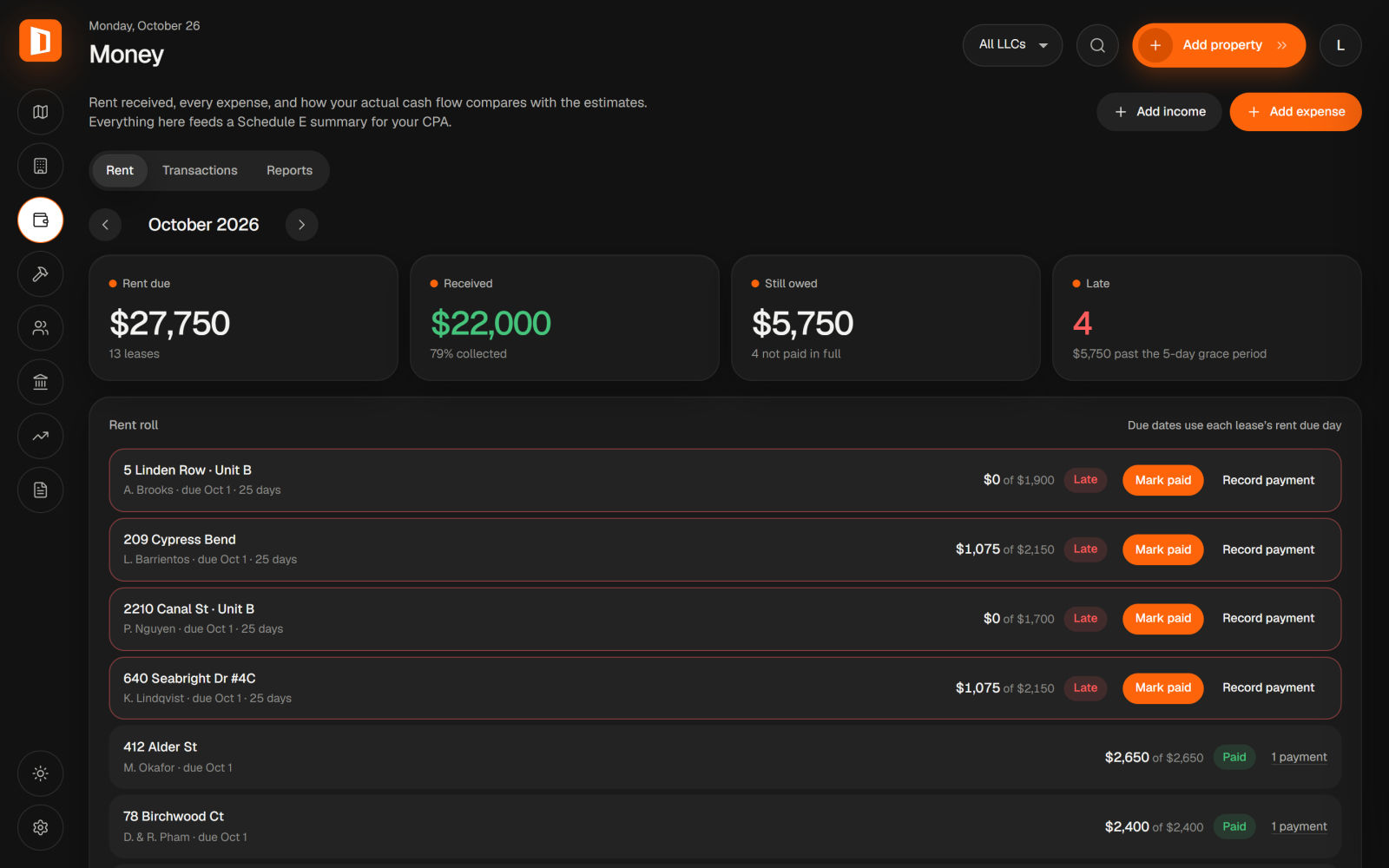Open settings gear in sidebar
The image size is (1389, 868).
point(40,827)
